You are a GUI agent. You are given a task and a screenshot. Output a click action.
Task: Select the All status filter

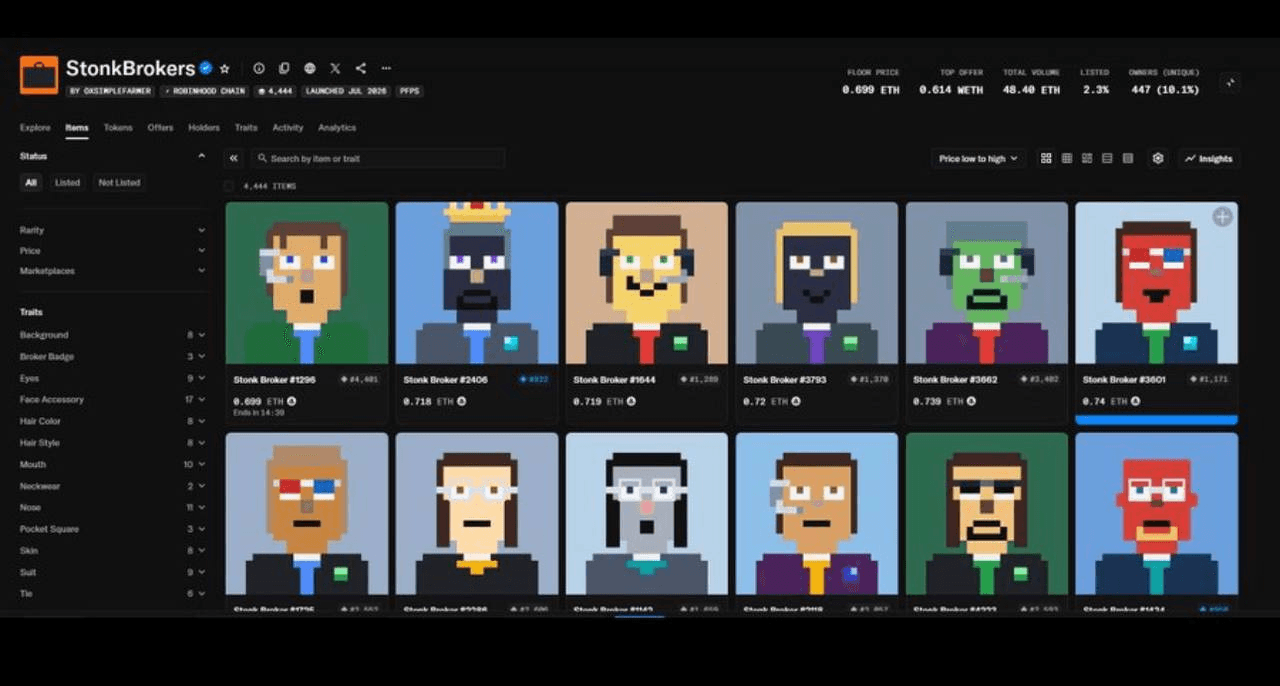pos(31,182)
